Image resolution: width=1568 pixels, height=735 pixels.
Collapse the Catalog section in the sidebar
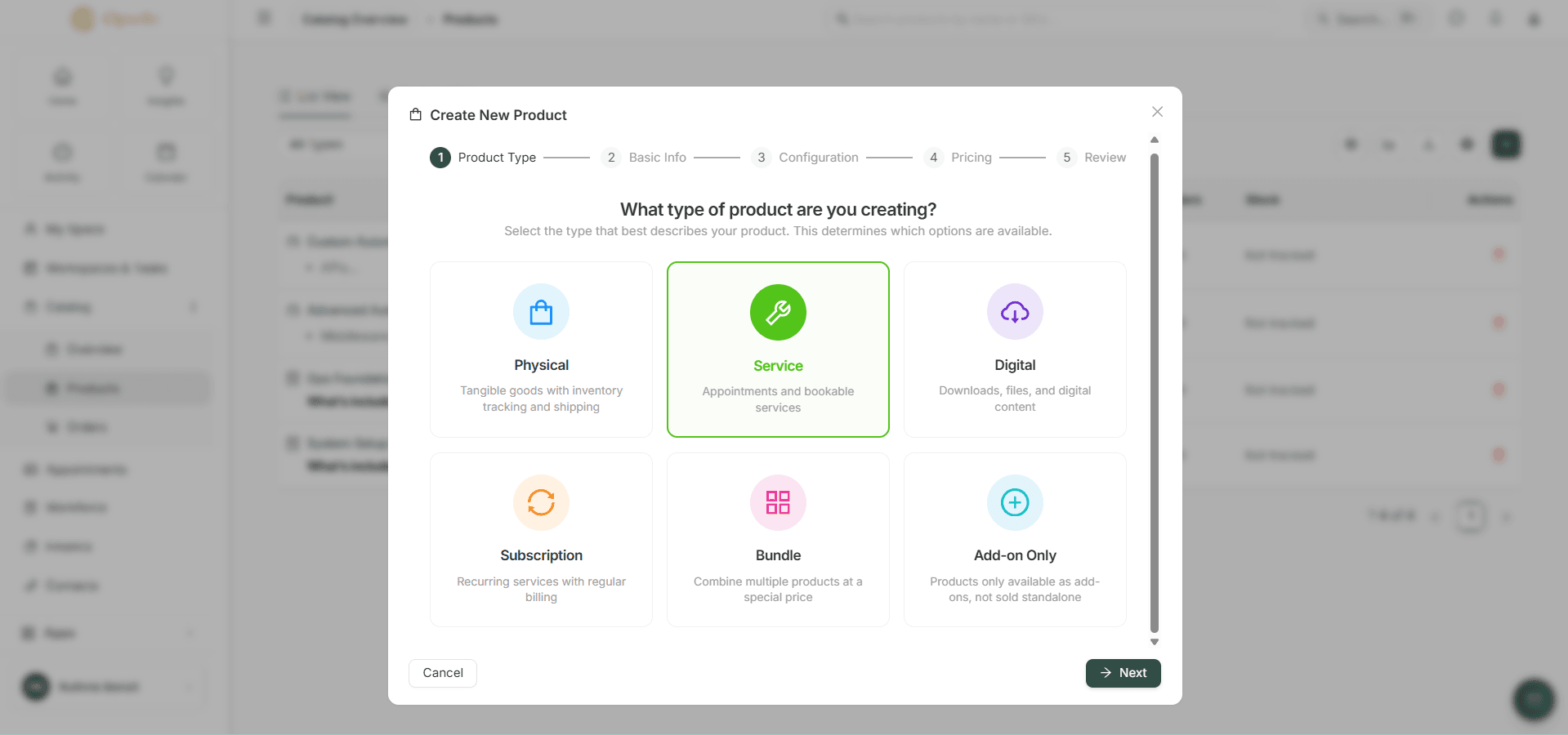click(194, 306)
